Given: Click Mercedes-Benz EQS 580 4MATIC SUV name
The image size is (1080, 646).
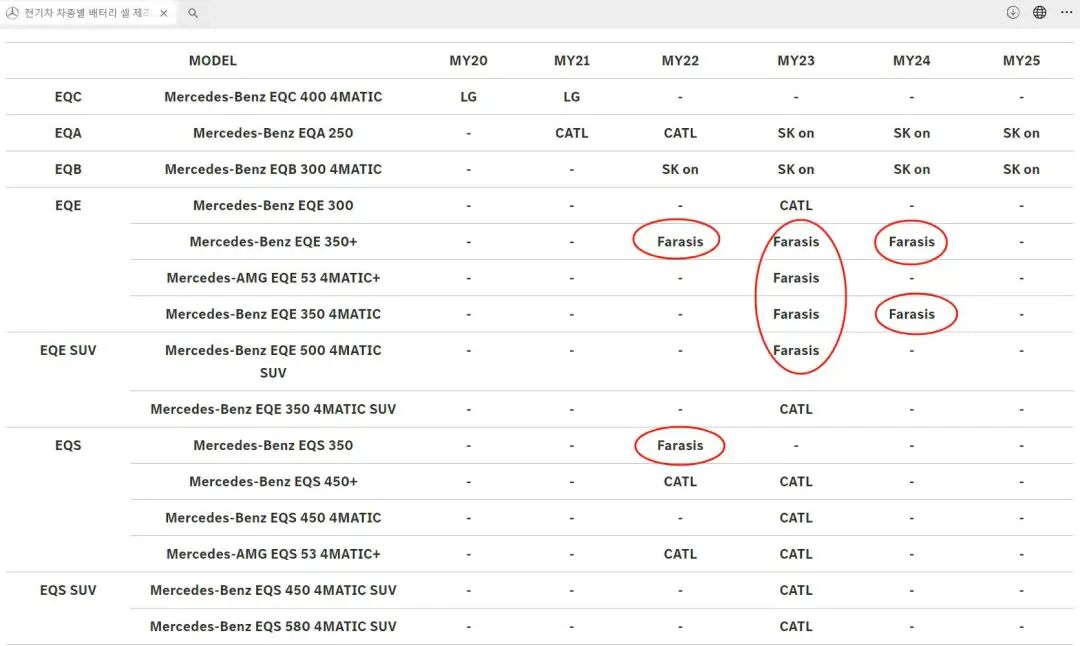Looking at the screenshot, I should 273,627.
